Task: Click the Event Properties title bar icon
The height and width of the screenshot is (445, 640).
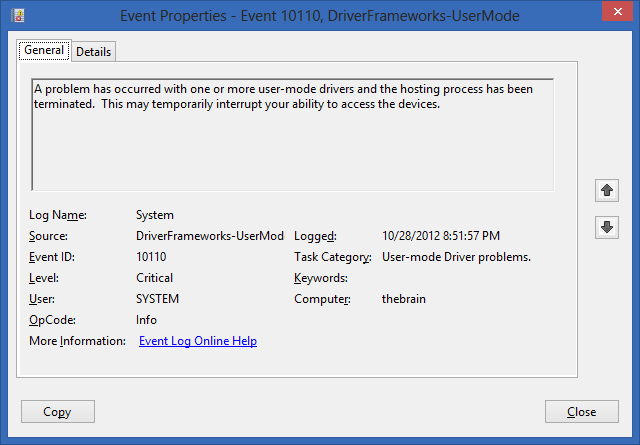Action: tap(18, 16)
